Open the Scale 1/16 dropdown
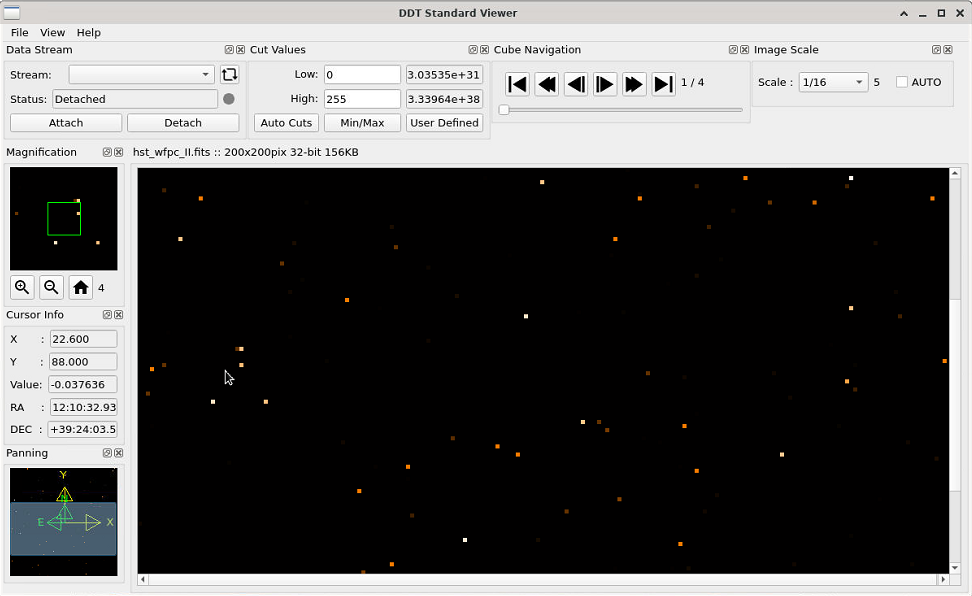Image resolution: width=972 pixels, height=596 pixels. click(x=832, y=82)
